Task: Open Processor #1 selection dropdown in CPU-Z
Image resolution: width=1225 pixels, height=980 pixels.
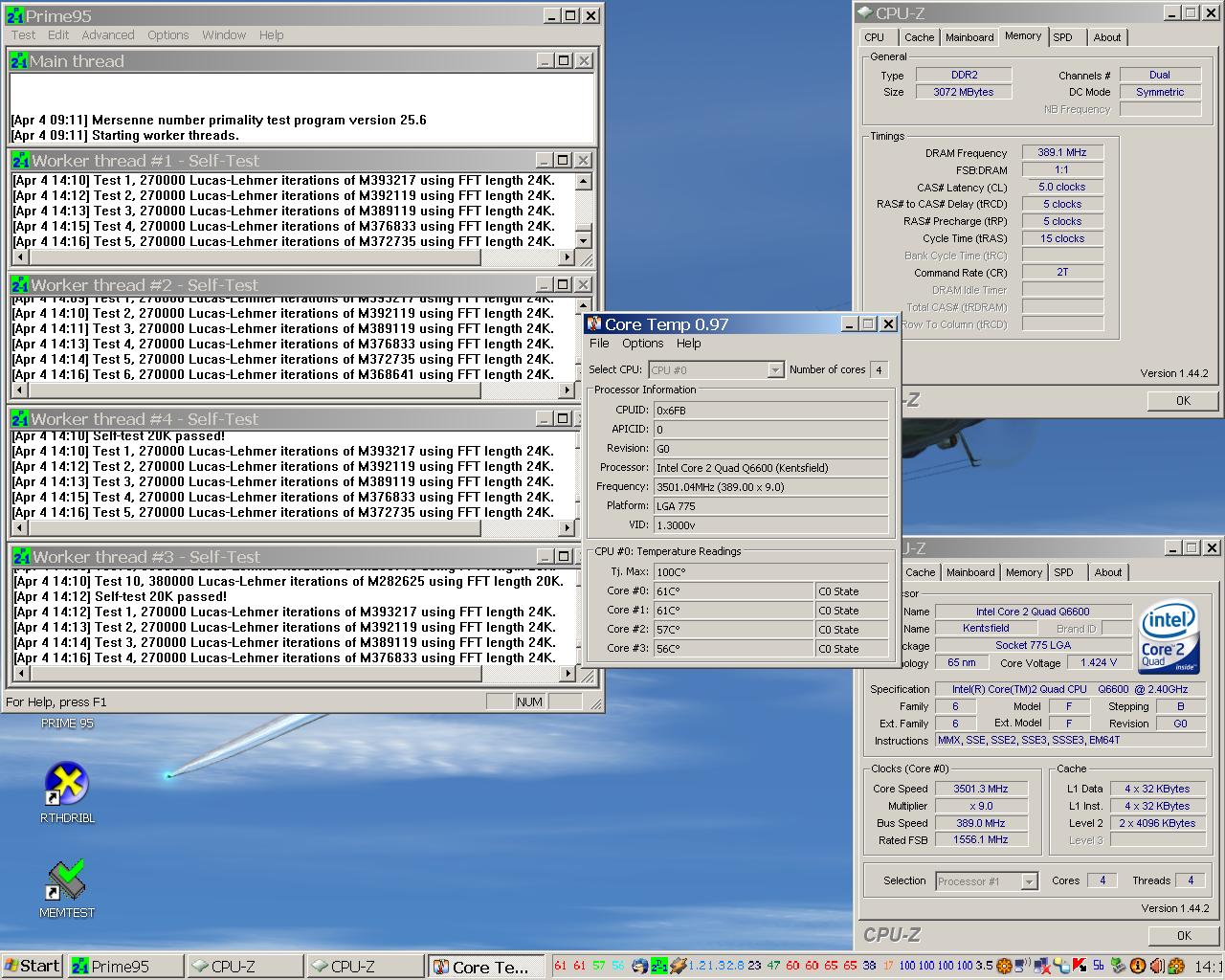Action: tap(1029, 881)
